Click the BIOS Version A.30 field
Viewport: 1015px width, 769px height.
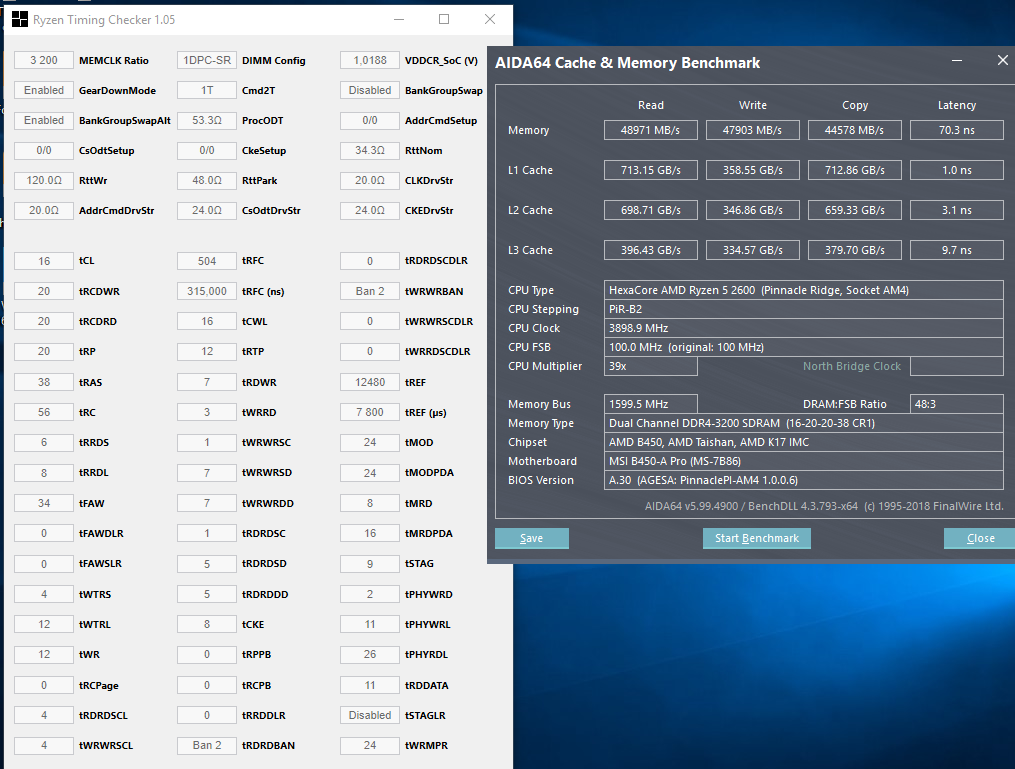coord(803,480)
